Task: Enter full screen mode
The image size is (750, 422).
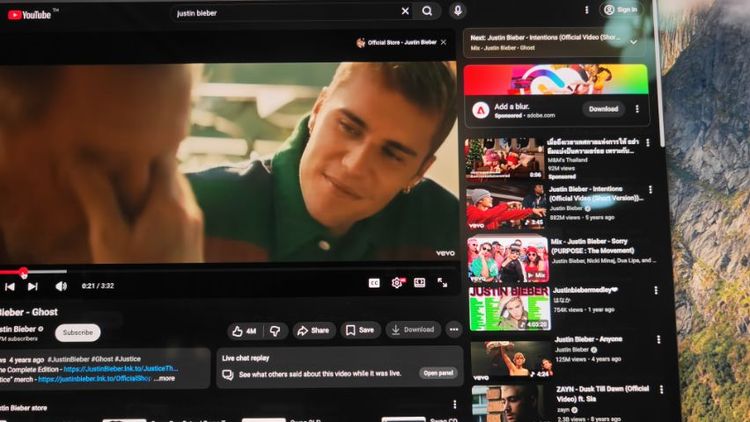Action: point(442,282)
